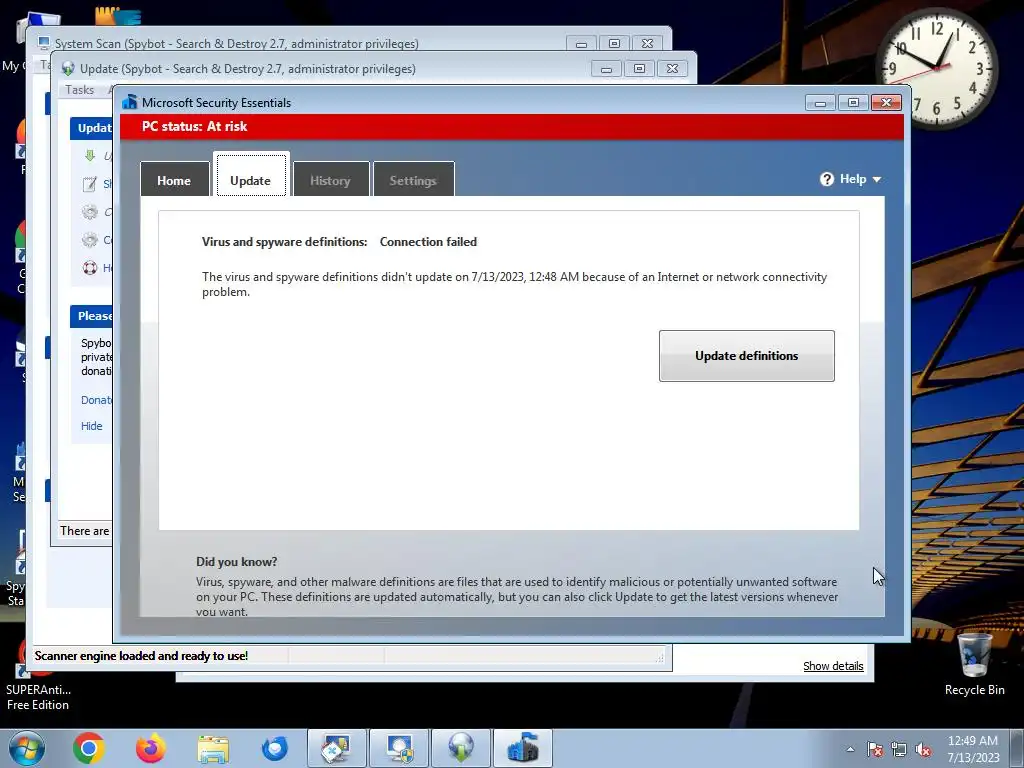Launch Google Chrome from the taskbar

(89, 748)
